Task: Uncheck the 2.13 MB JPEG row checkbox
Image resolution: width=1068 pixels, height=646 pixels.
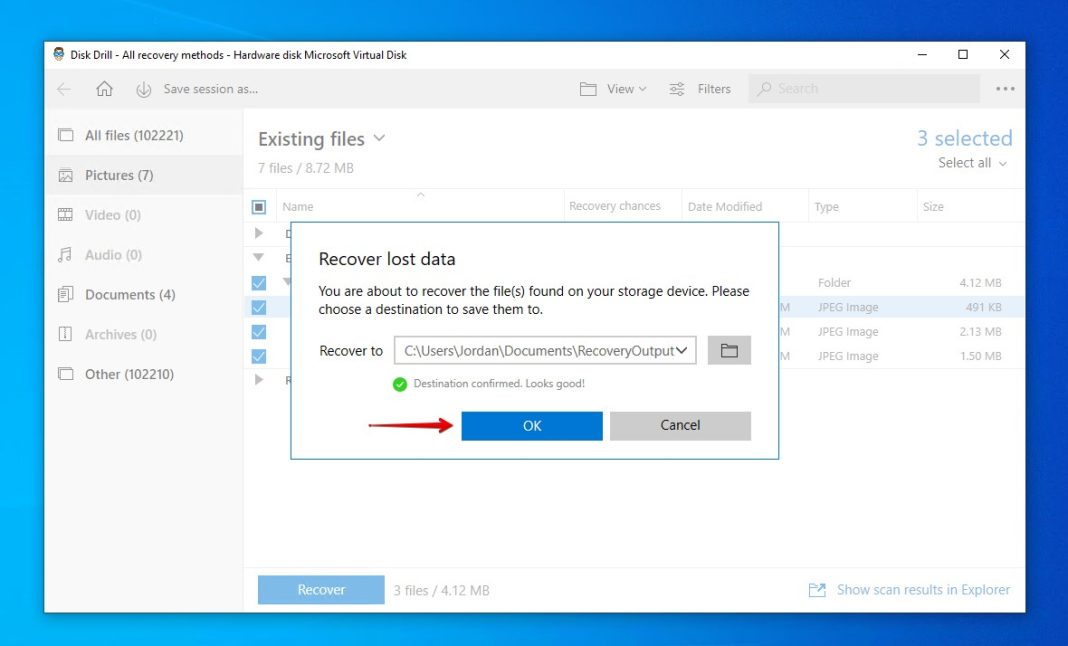Action: tap(259, 332)
